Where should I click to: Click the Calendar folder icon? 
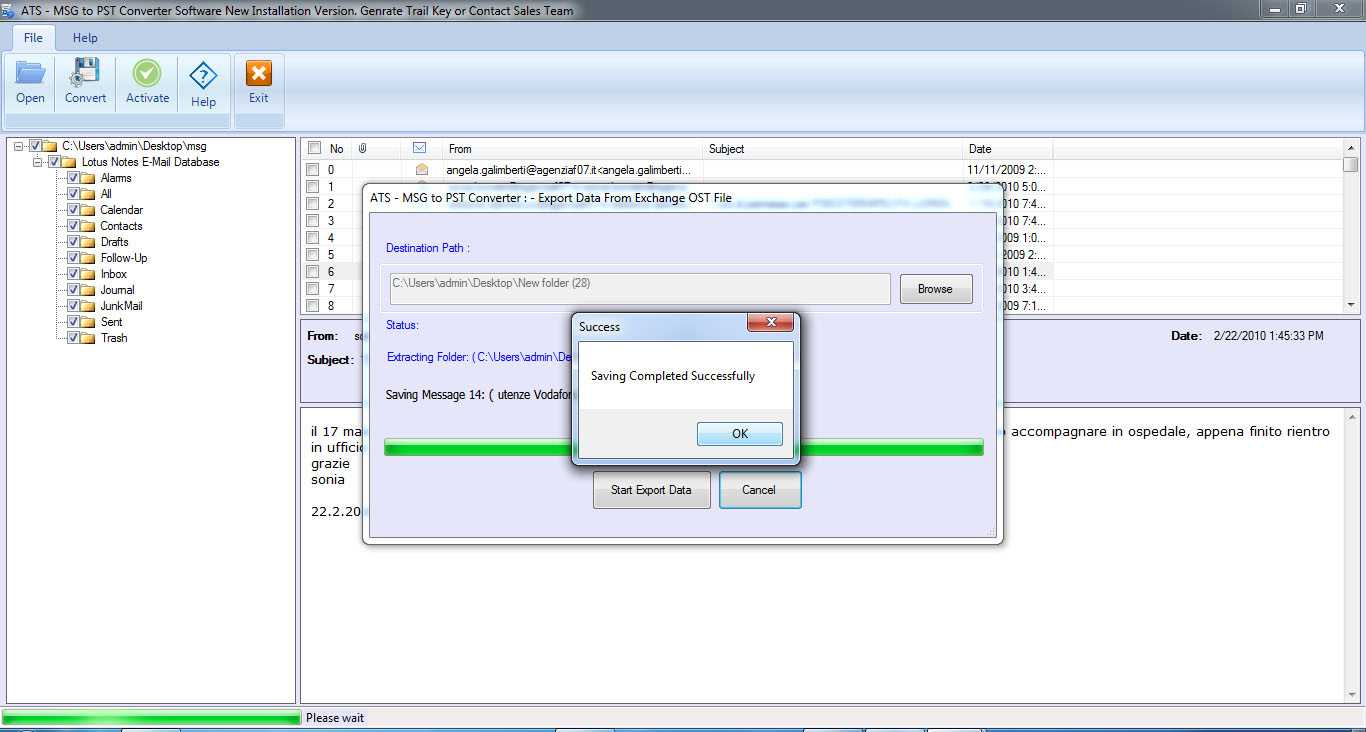[x=88, y=210]
